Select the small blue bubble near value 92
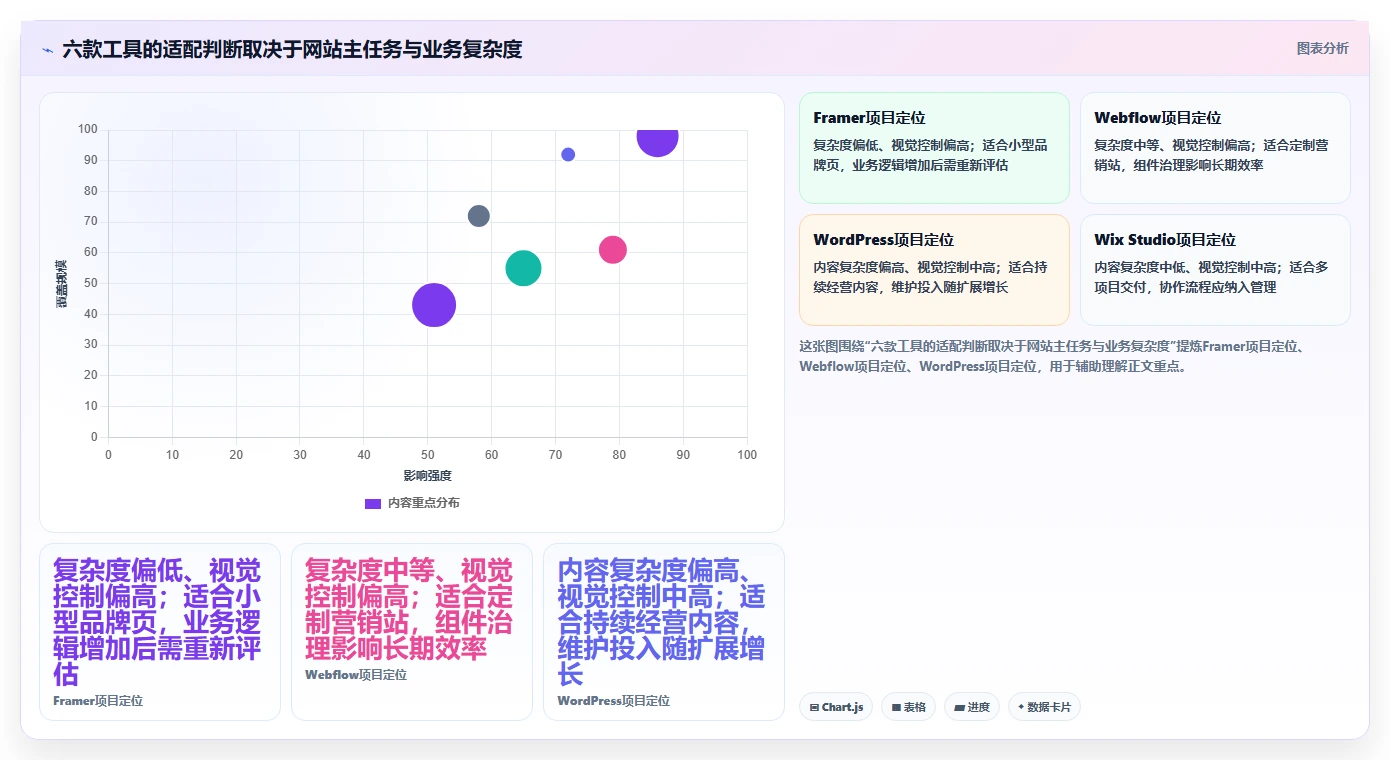This screenshot has height=760, width=1390. click(568, 154)
